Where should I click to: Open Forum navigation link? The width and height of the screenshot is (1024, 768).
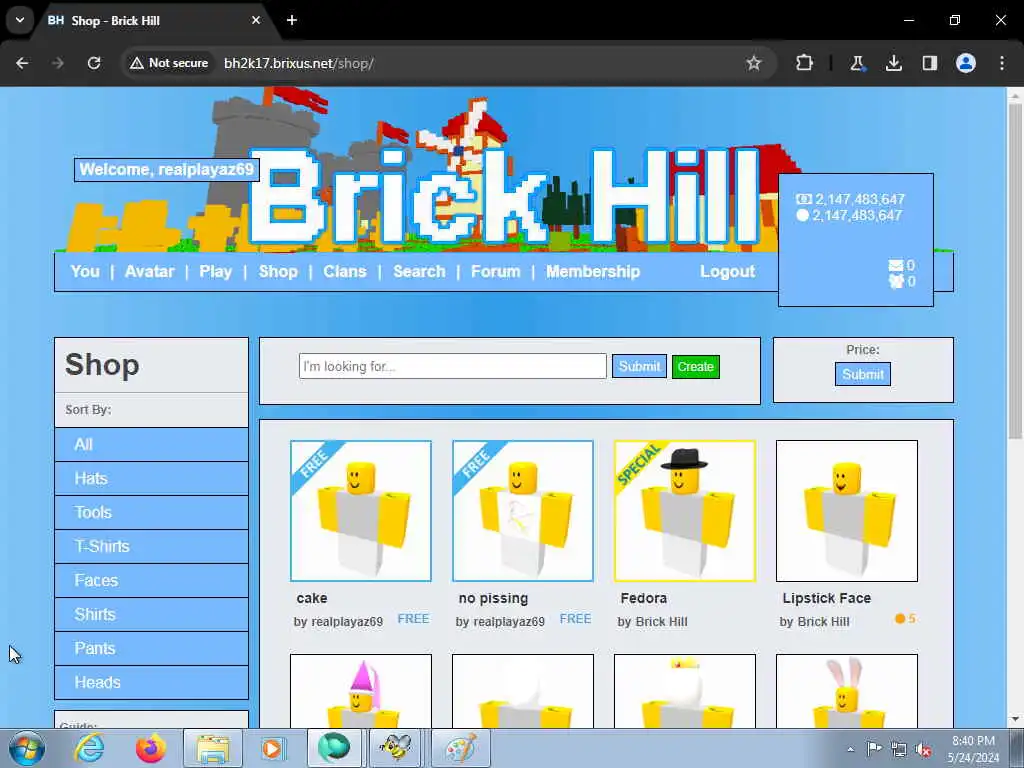point(496,272)
